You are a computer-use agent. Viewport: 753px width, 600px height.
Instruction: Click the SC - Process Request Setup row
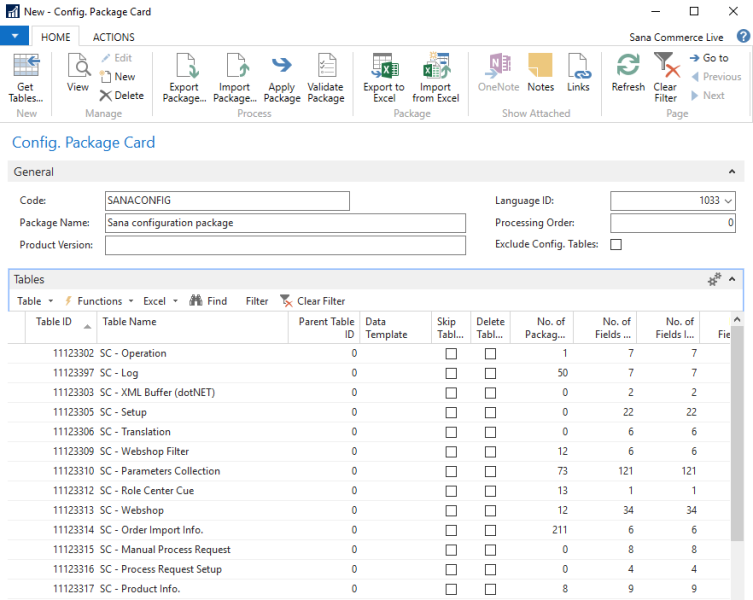(369, 569)
